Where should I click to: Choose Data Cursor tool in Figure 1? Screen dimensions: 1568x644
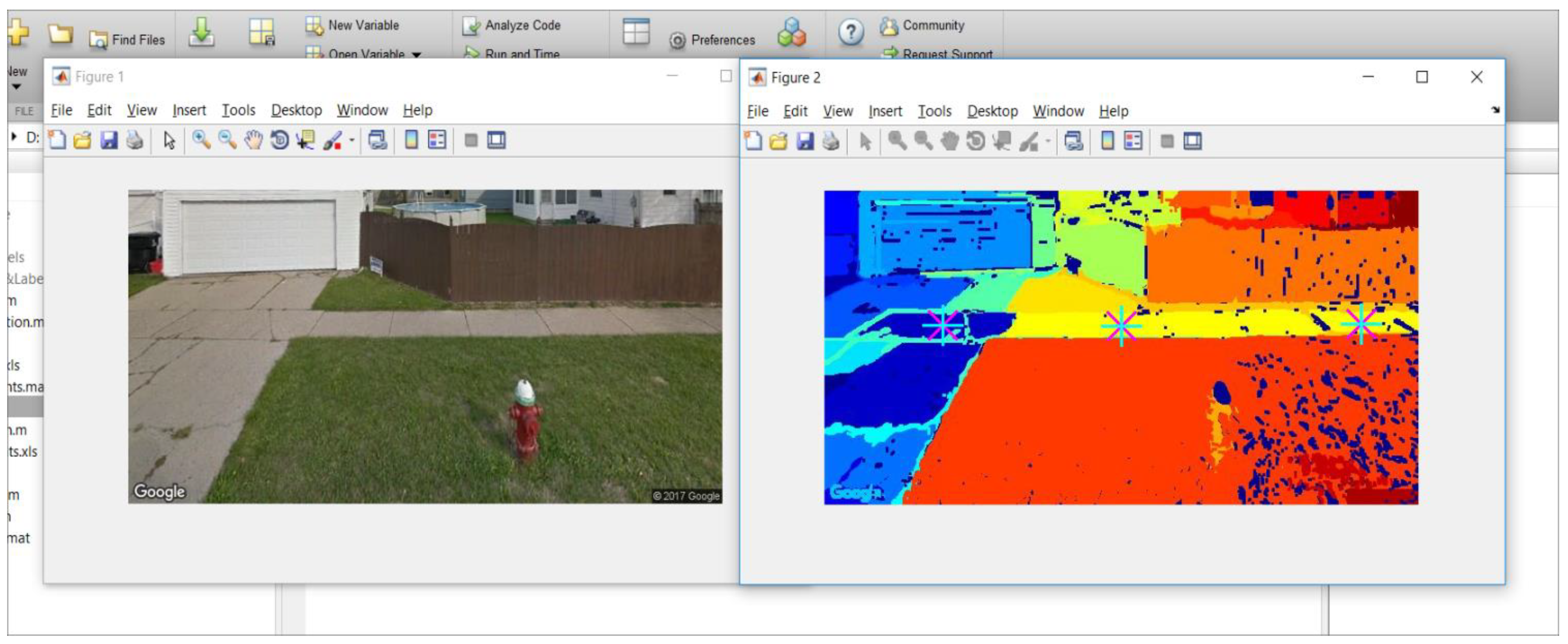[x=305, y=141]
